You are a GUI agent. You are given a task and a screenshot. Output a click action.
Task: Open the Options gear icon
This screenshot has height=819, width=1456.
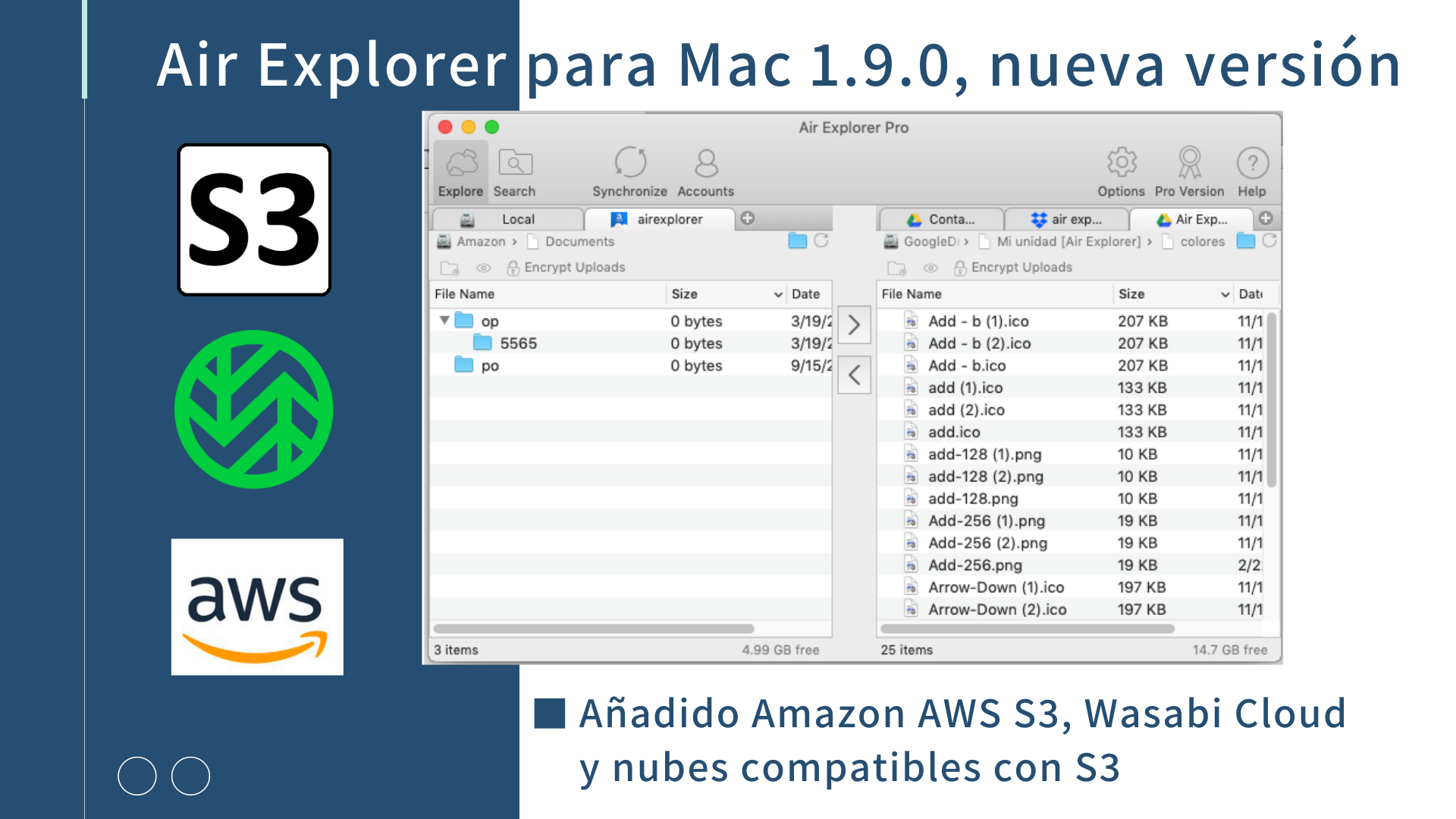coord(1121,162)
